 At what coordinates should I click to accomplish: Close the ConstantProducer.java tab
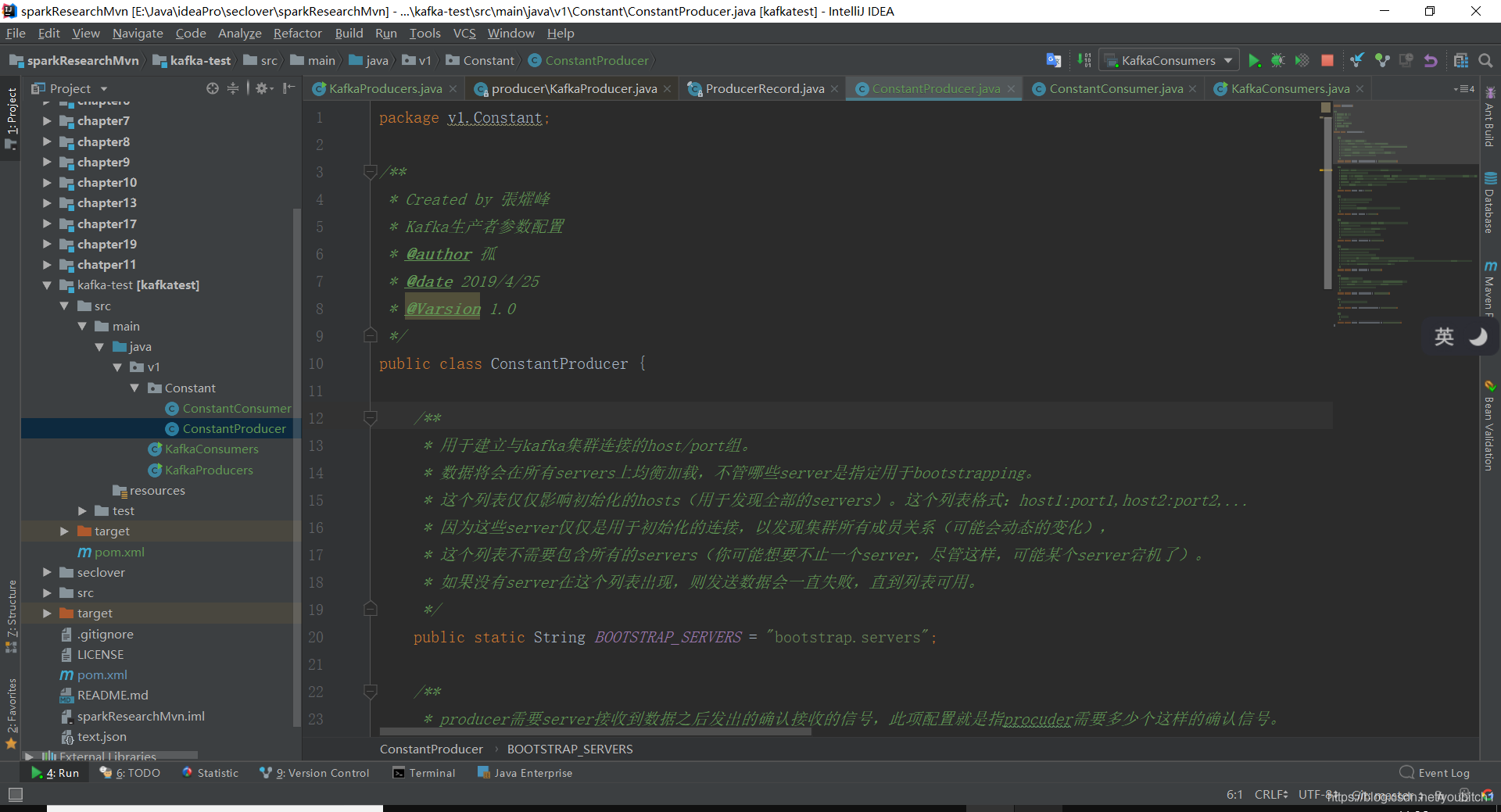tap(1010, 89)
